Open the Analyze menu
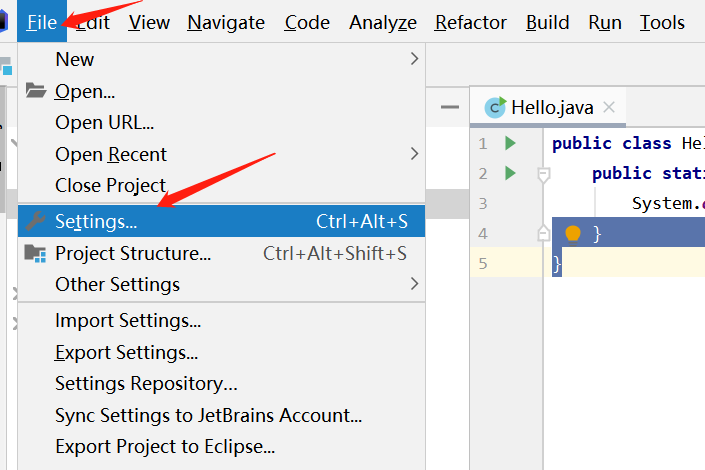 [x=383, y=22]
